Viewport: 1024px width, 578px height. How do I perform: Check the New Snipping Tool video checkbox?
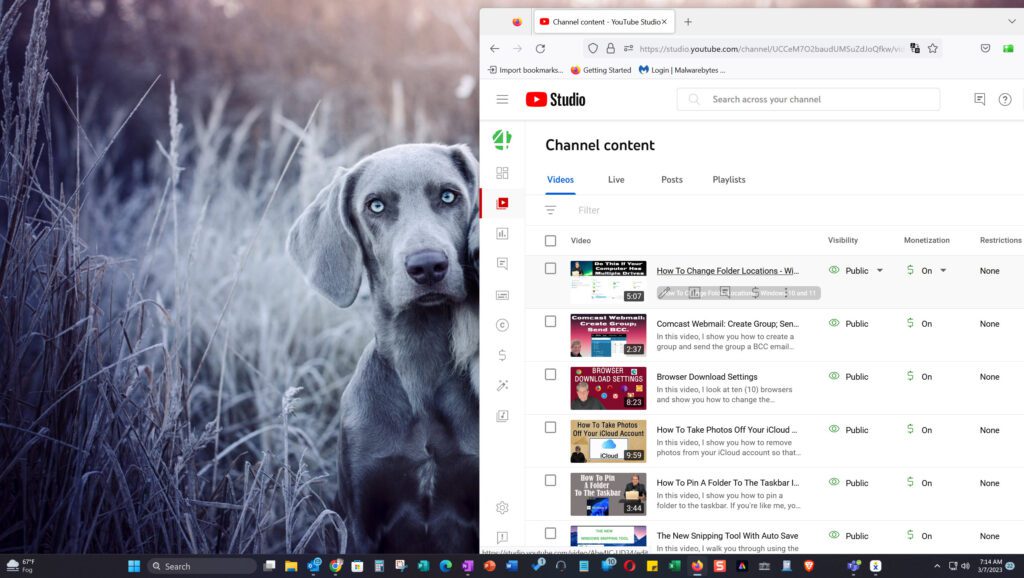point(551,533)
